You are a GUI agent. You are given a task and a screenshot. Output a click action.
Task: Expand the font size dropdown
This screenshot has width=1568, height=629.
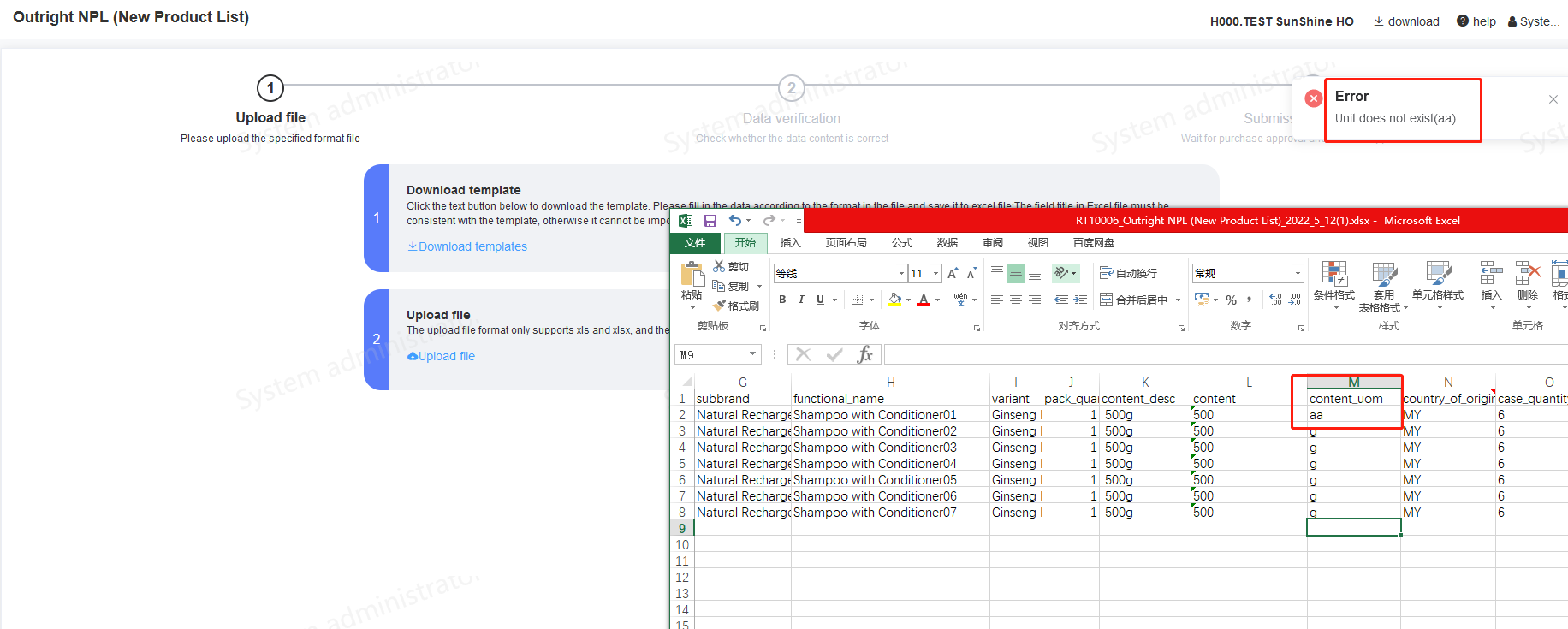935,274
